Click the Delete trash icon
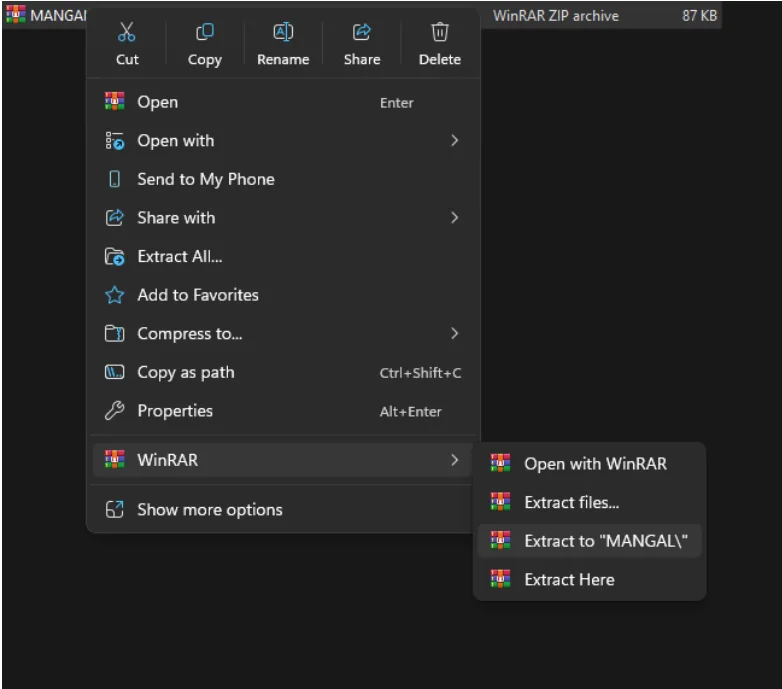 (440, 33)
